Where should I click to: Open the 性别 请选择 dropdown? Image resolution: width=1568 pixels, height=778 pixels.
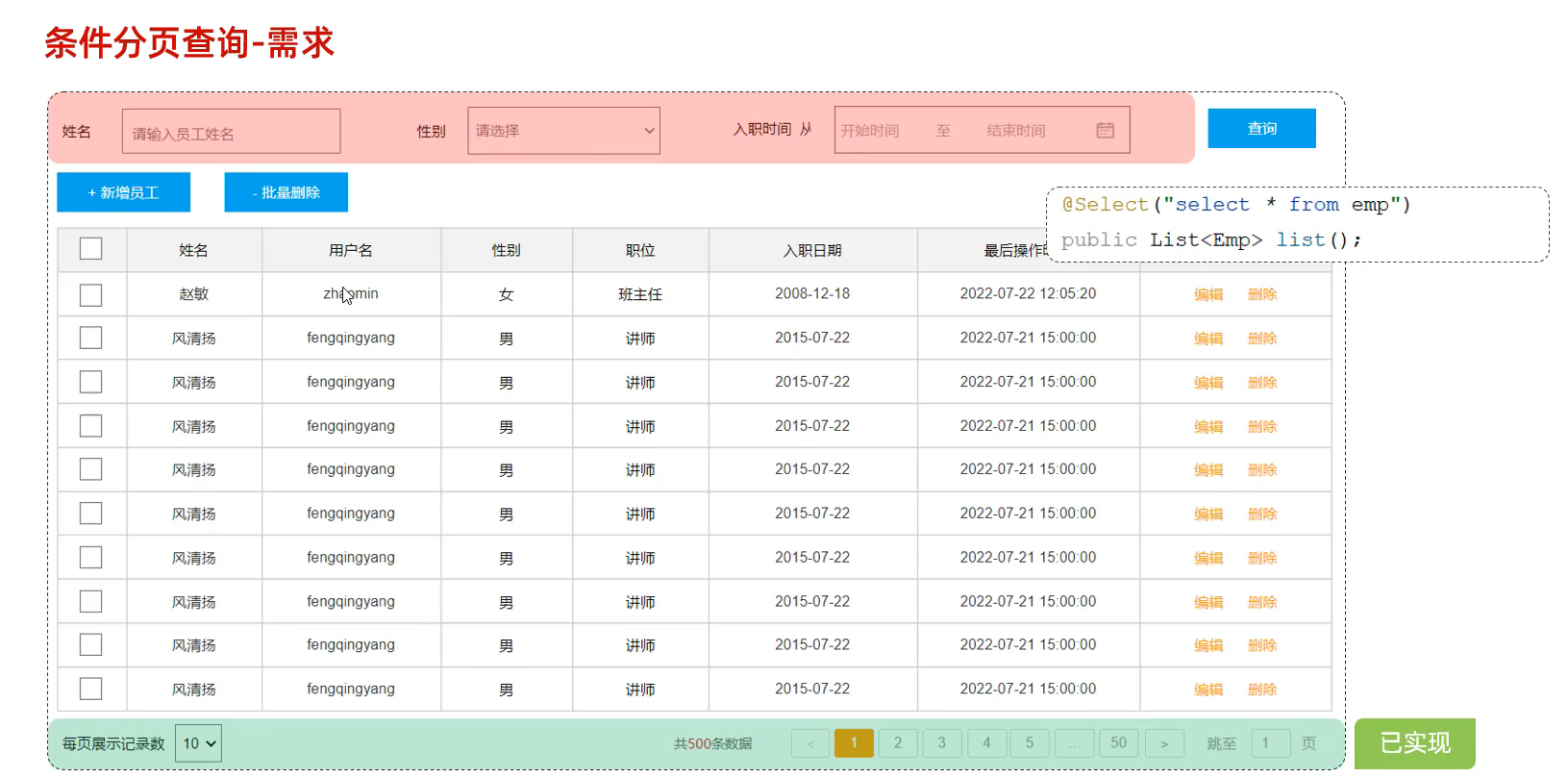(563, 131)
